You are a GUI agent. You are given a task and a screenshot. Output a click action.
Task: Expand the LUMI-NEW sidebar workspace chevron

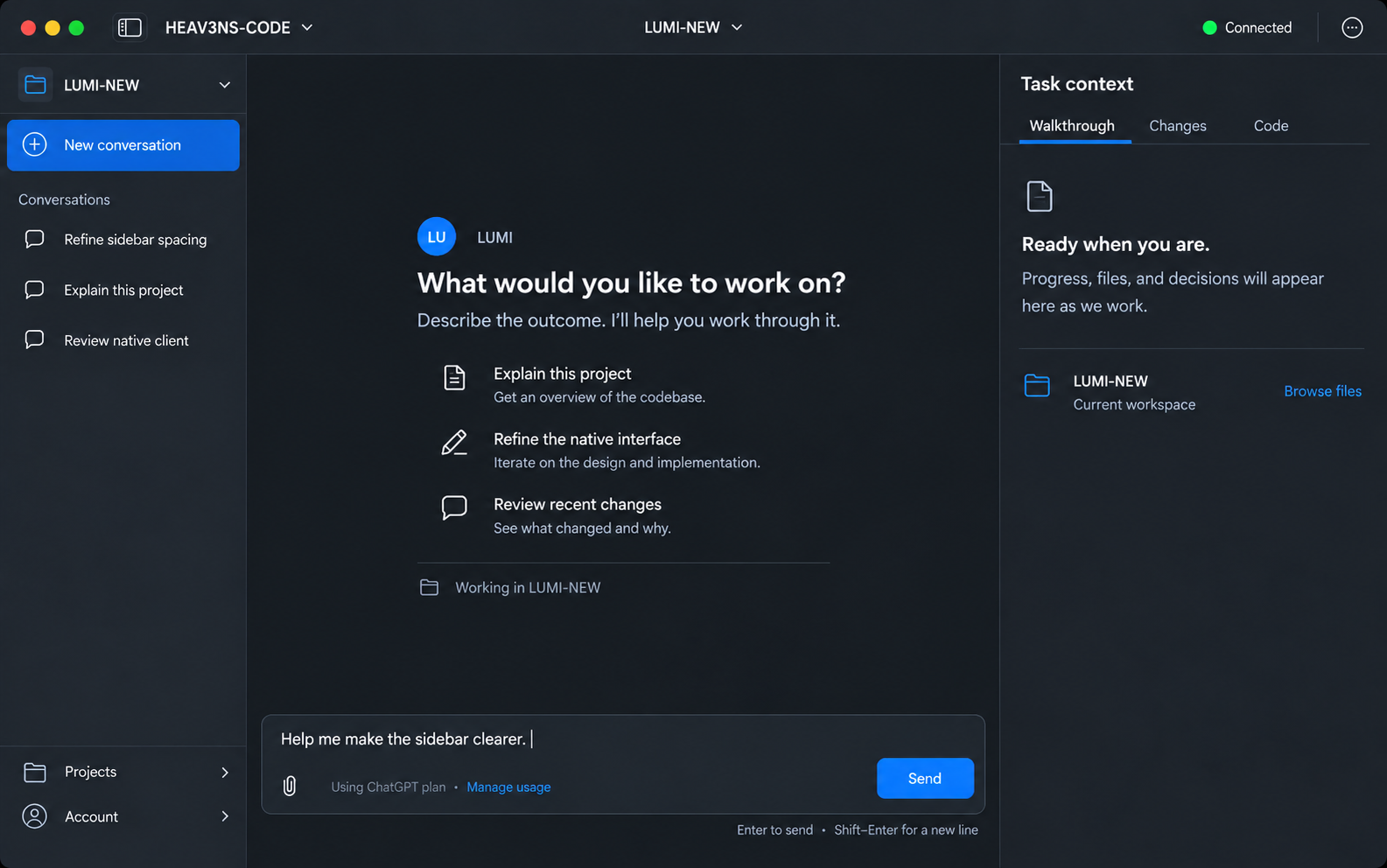(x=225, y=85)
